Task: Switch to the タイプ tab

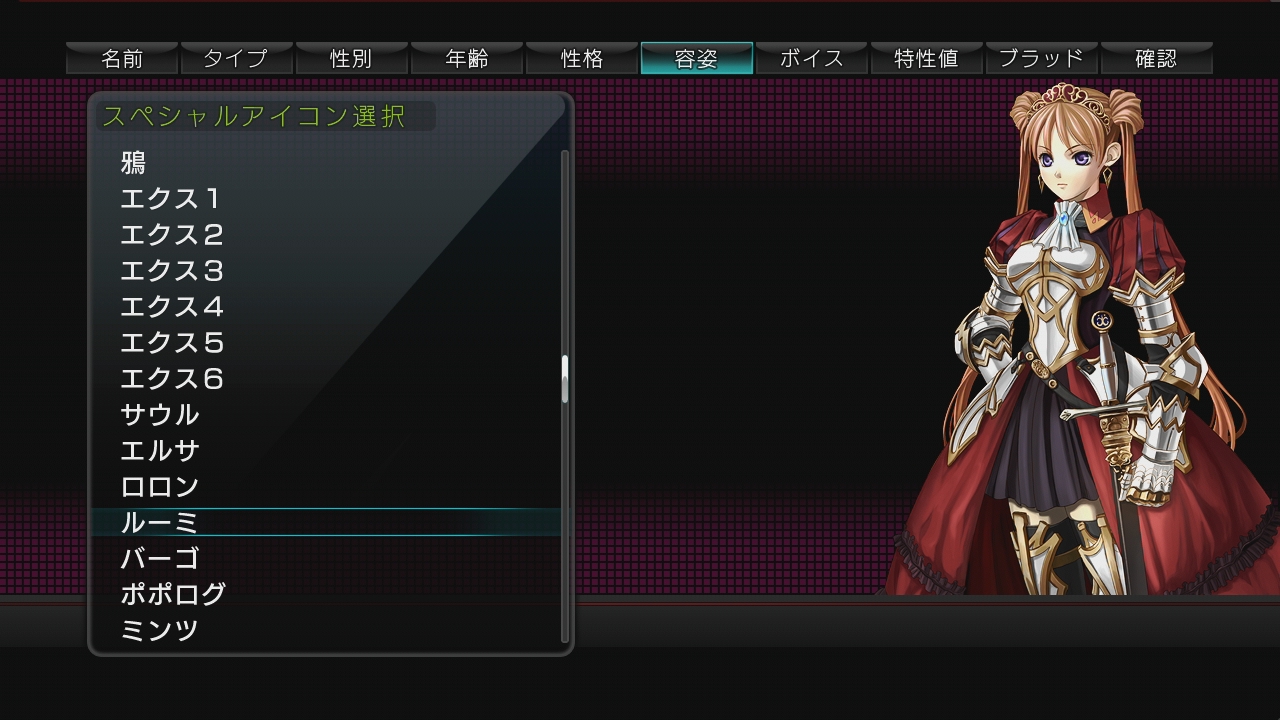Action: coord(237,59)
